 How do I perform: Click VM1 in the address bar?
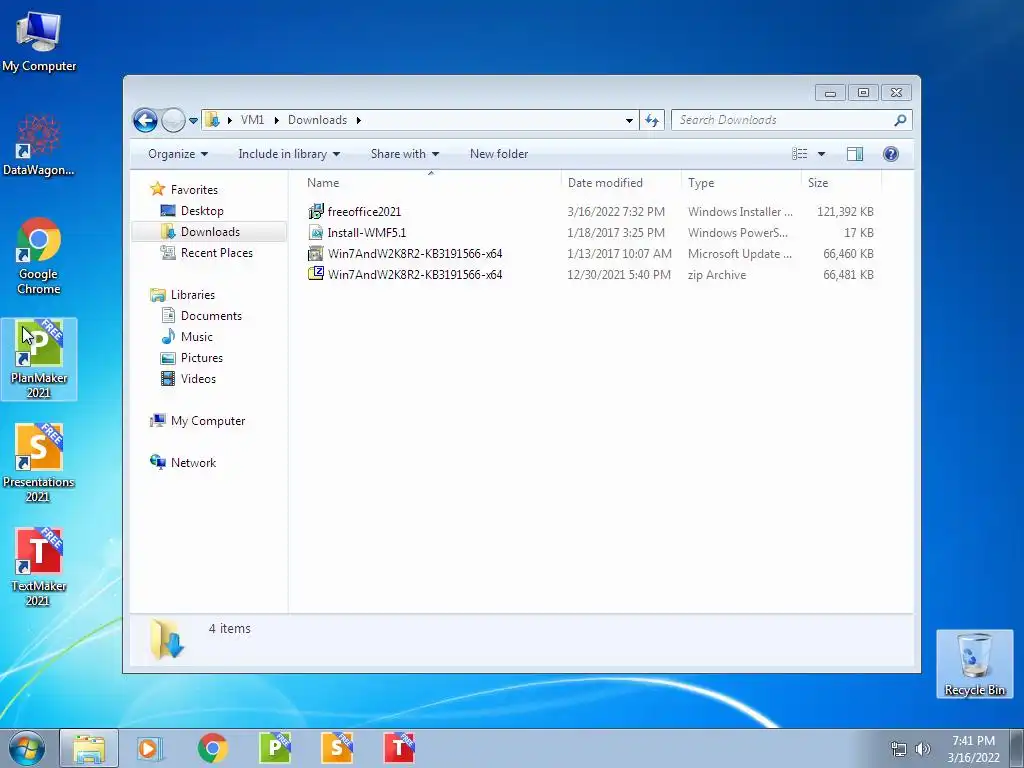point(252,120)
